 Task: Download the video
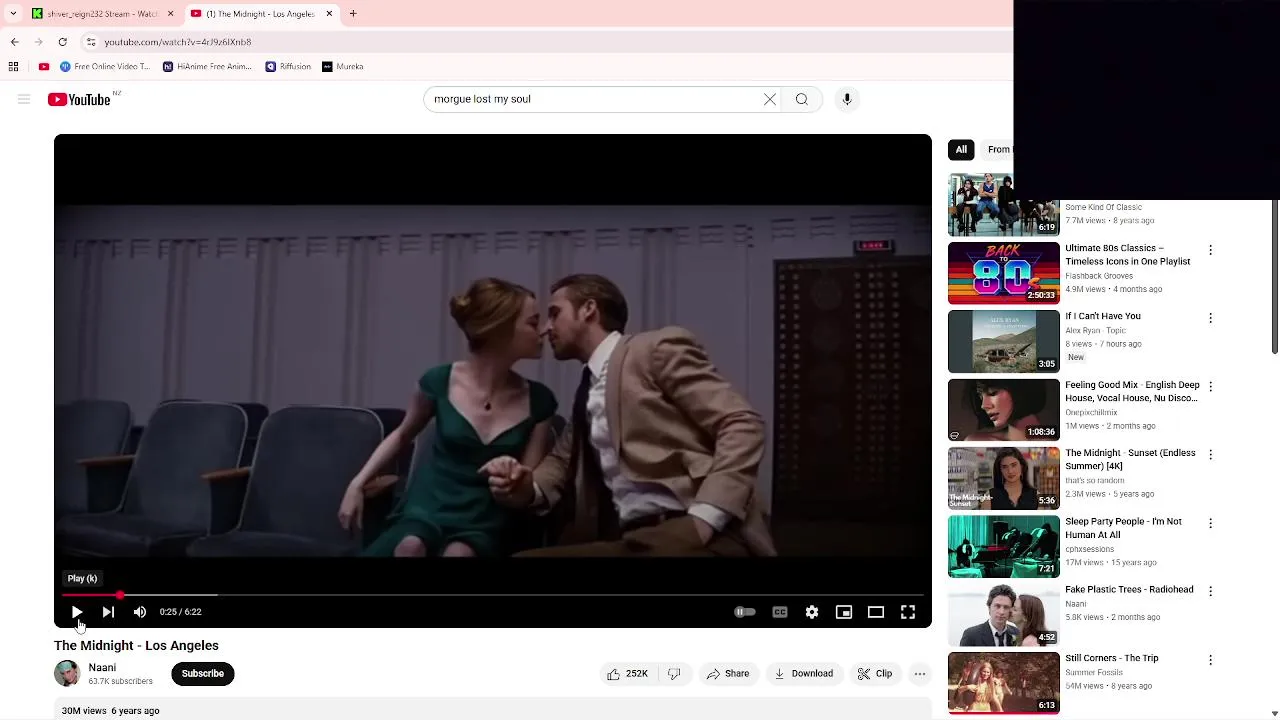coord(804,674)
